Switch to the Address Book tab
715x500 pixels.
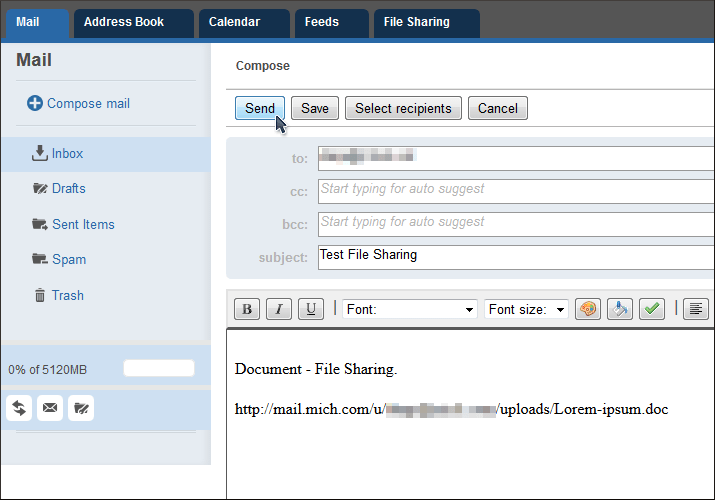click(x=123, y=22)
